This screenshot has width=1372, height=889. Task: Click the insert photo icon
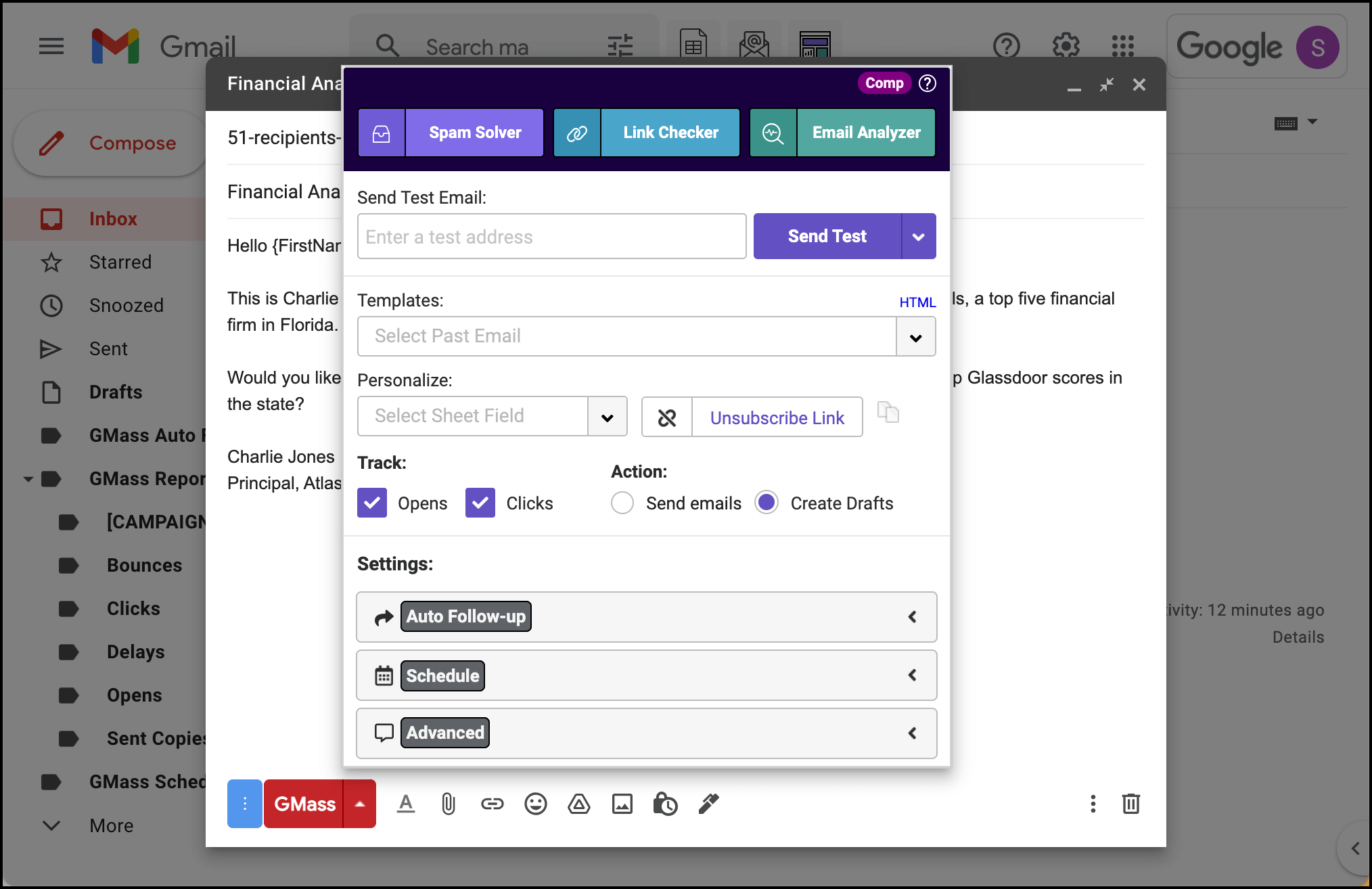click(x=622, y=804)
